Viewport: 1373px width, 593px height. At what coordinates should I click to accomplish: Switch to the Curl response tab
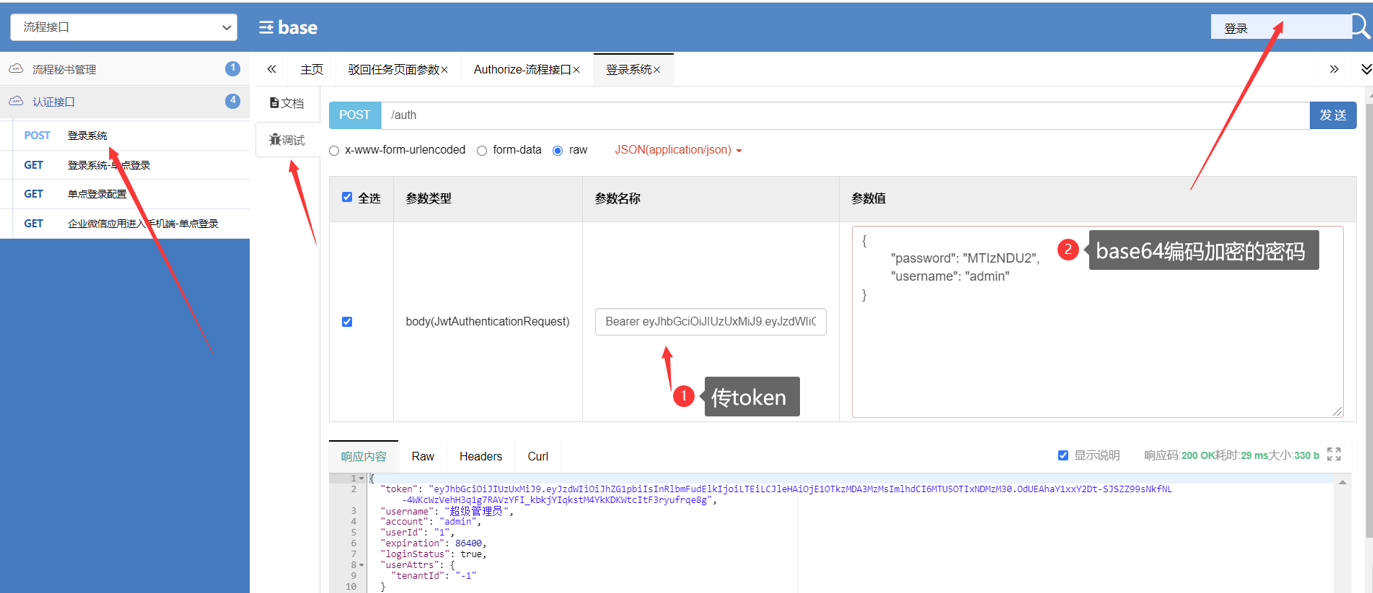(x=538, y=456)
